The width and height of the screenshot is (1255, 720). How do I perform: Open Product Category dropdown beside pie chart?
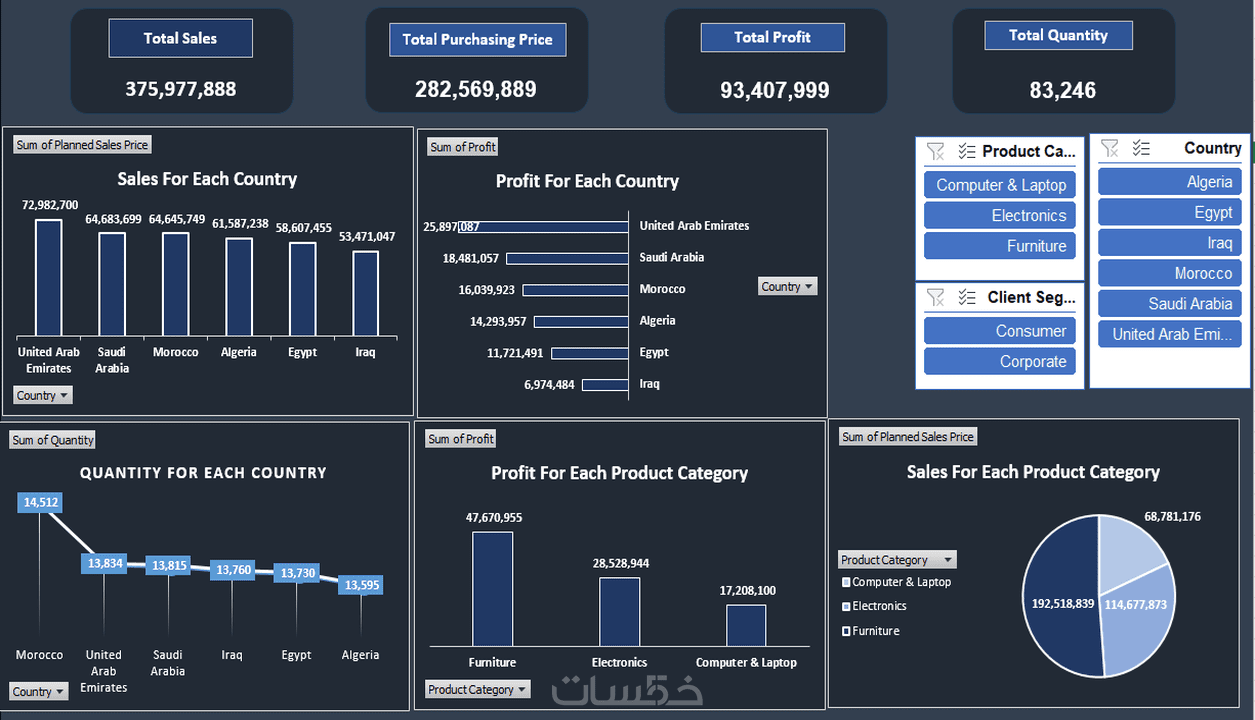coord(897,560)
